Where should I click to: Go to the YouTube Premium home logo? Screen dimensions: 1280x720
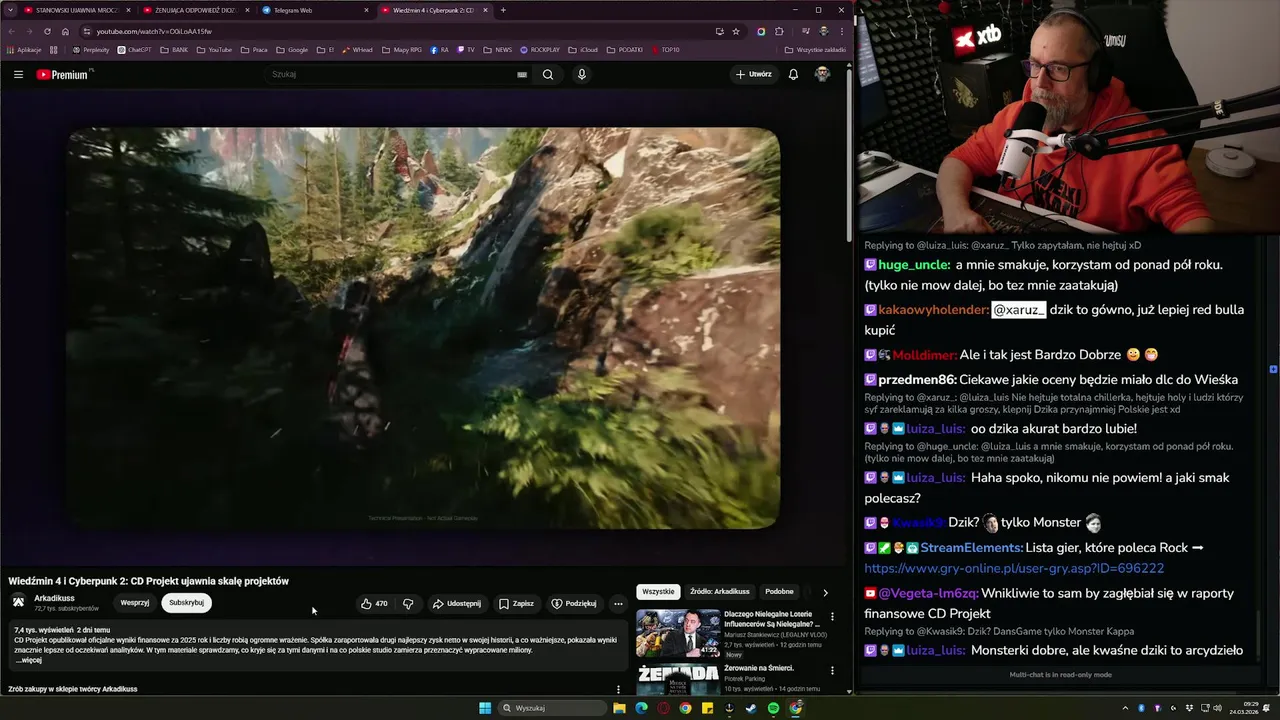(63, 74)
